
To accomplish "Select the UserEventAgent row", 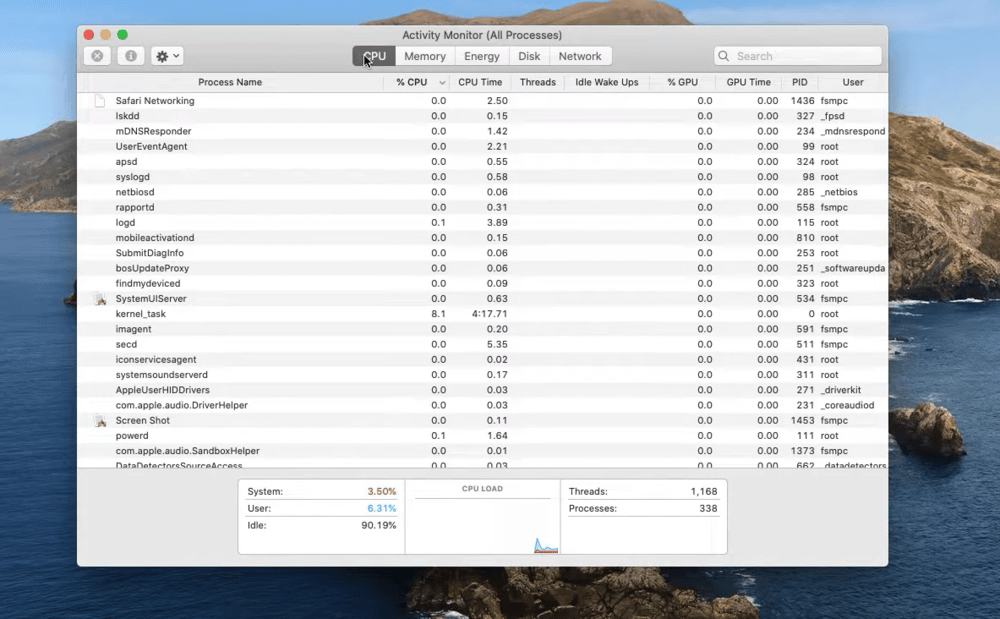I will [482, 147].
